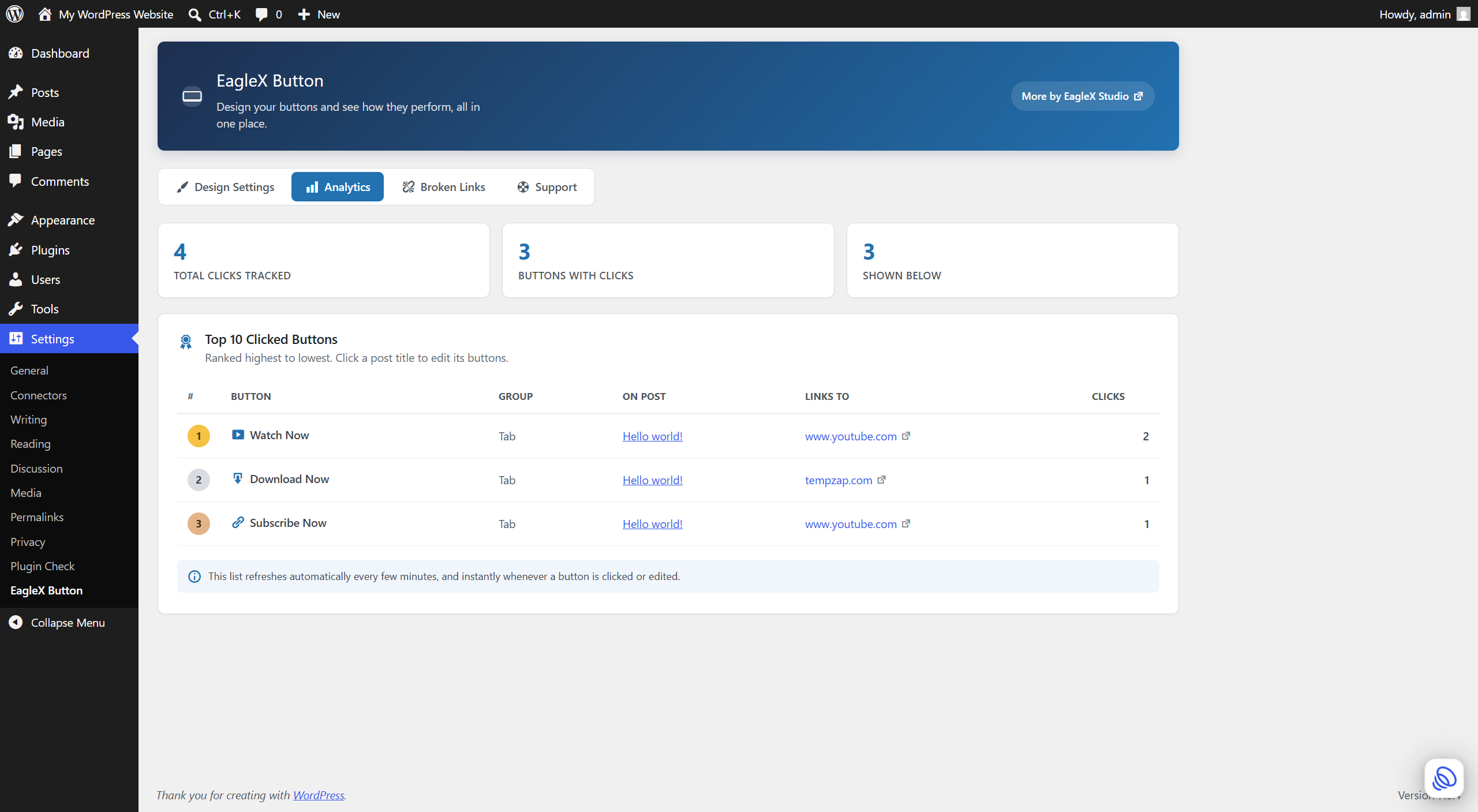
Task: Open tempzap.com link
Action: coord(839,480)
